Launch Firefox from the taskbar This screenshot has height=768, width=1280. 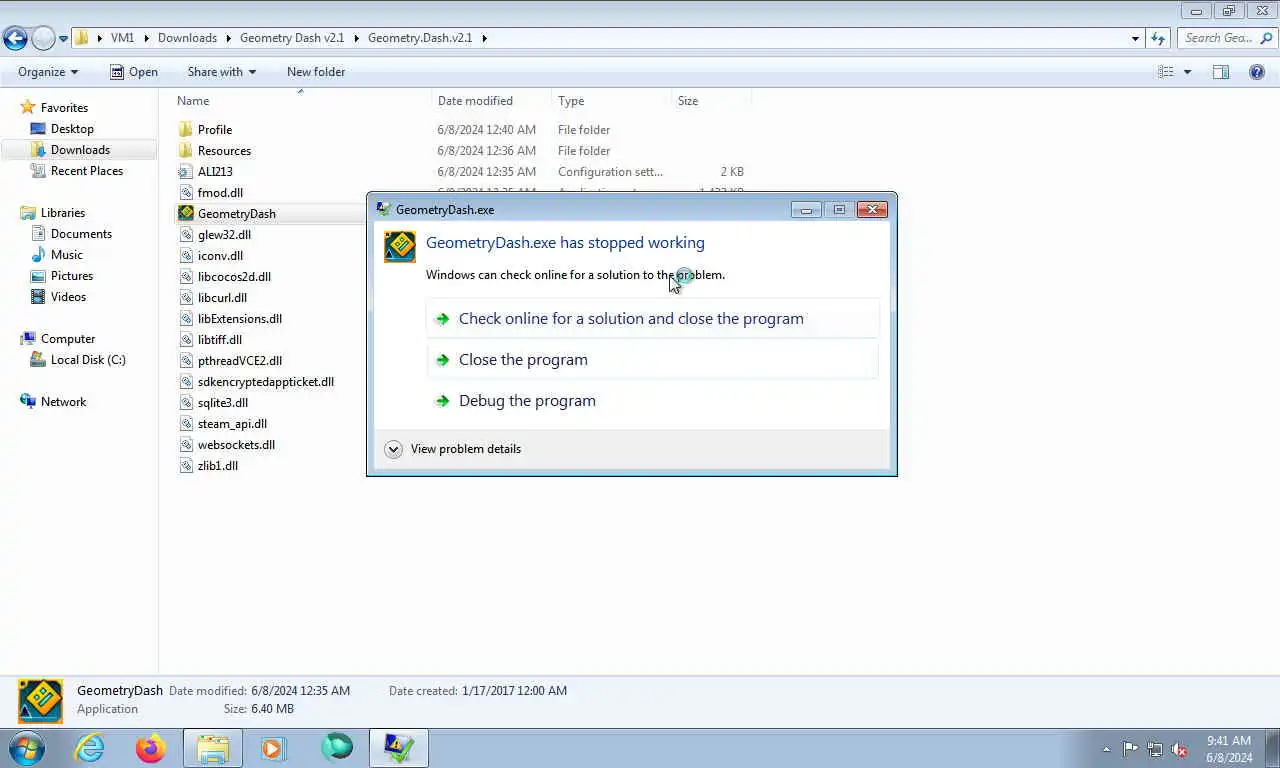tap(151, 748)
